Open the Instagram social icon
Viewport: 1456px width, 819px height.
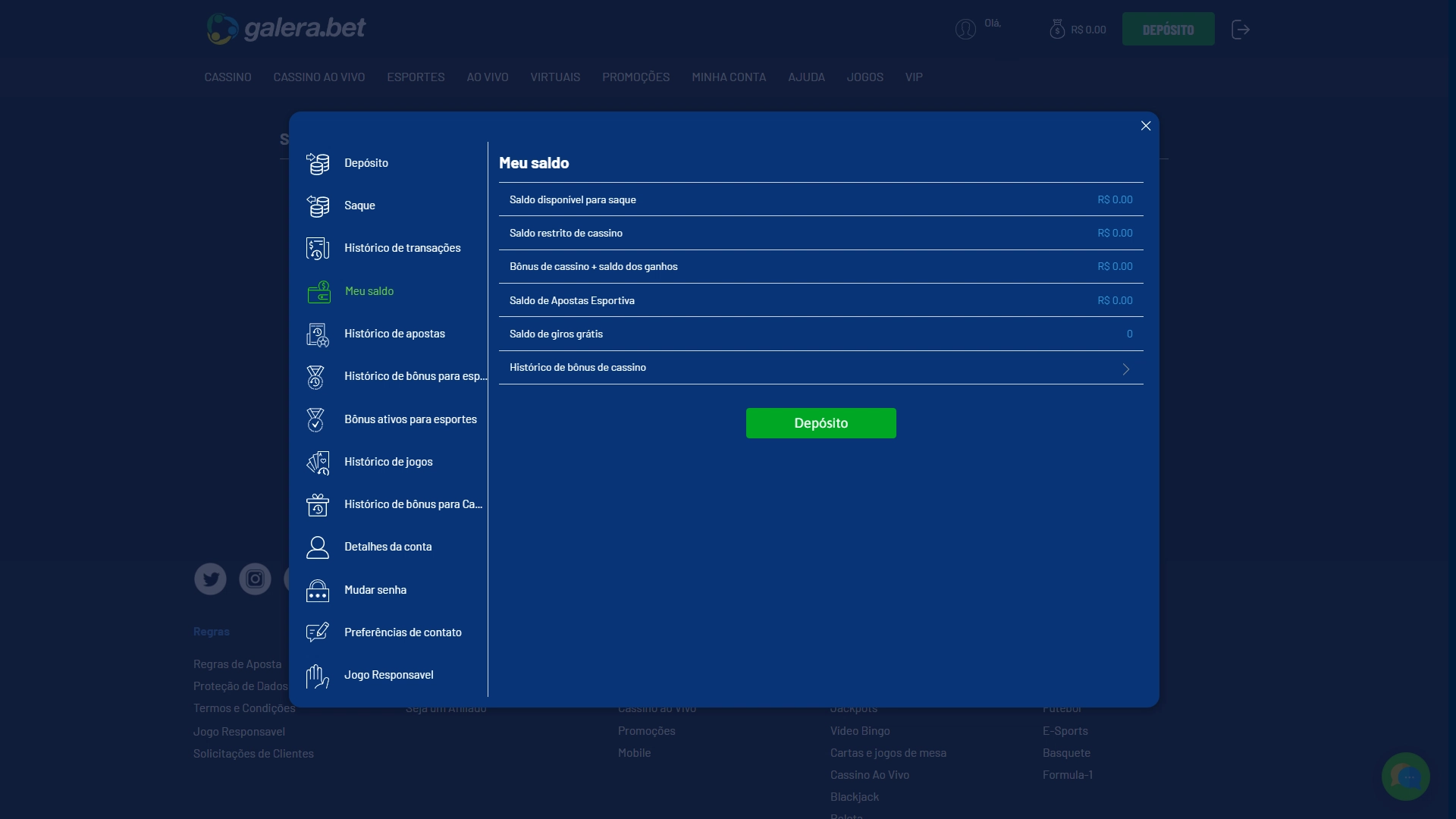pos(255,579)
